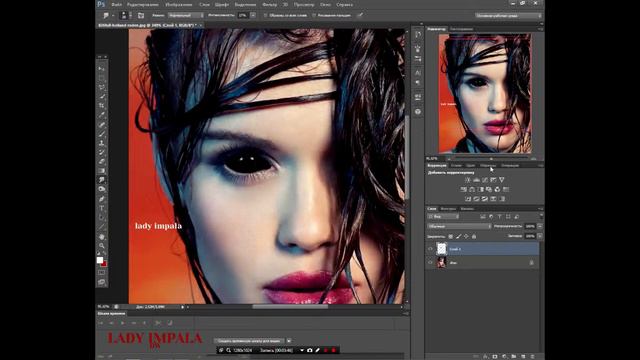Add a Levels adjustment layer
640x360 pixels.
(476, 180)
